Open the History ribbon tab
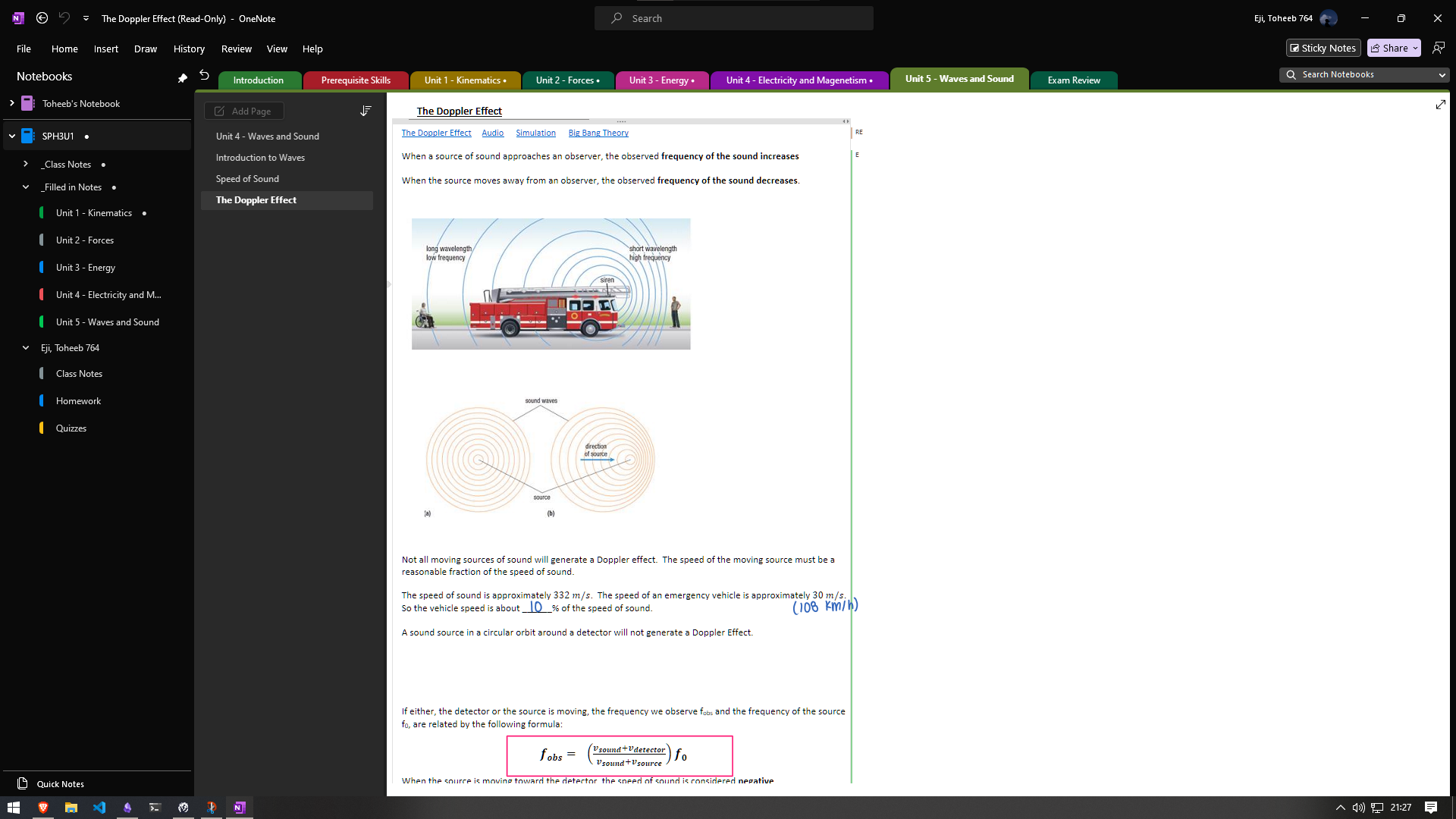 pyautogui.click(x=189, y=49)
